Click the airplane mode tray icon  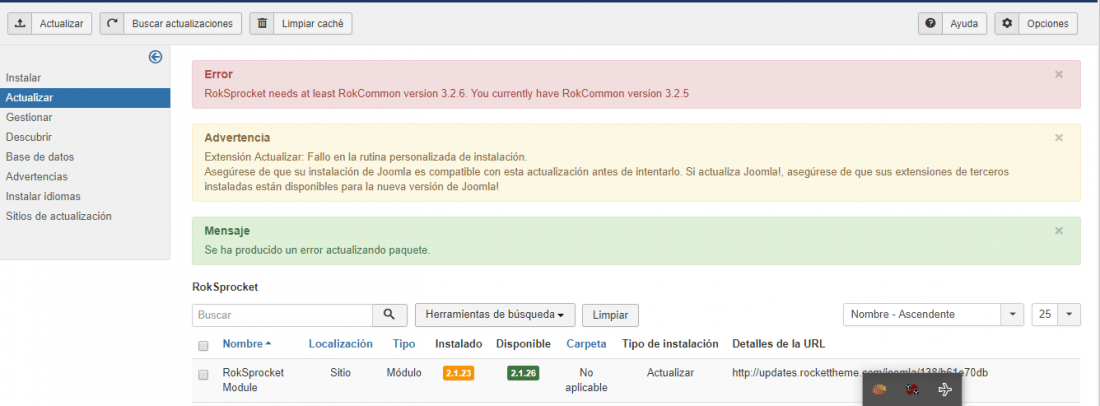point(944,389)
